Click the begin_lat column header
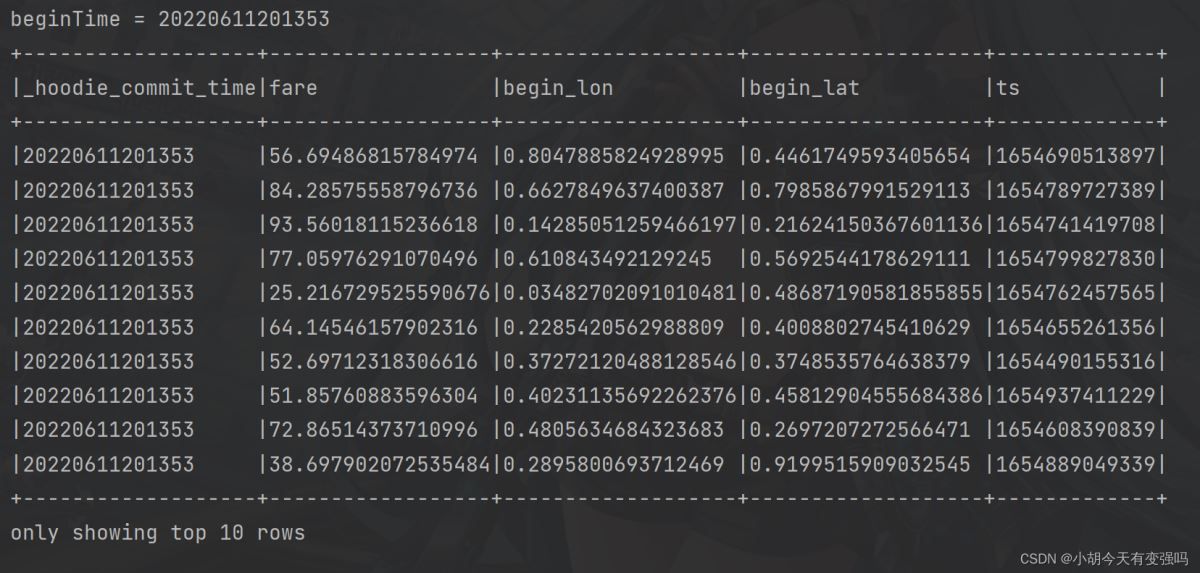Image resolution: width=1200 pixels, height=573 pixels. point(804,88)
